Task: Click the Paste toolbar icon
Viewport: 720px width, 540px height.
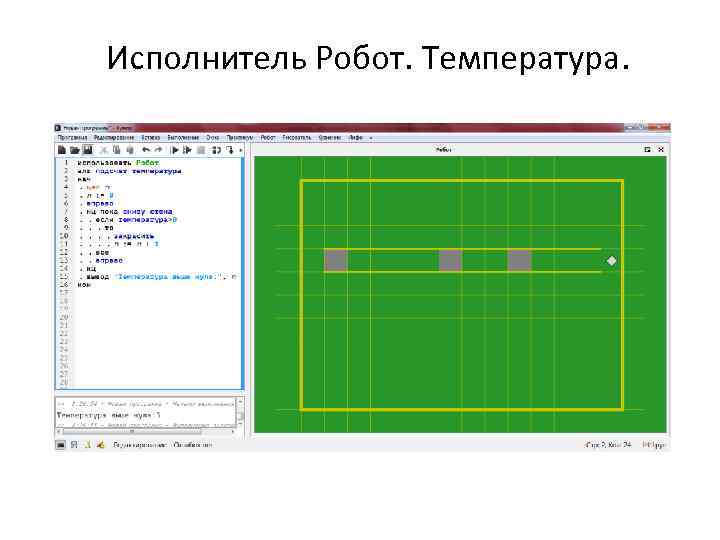Action: 130,150
